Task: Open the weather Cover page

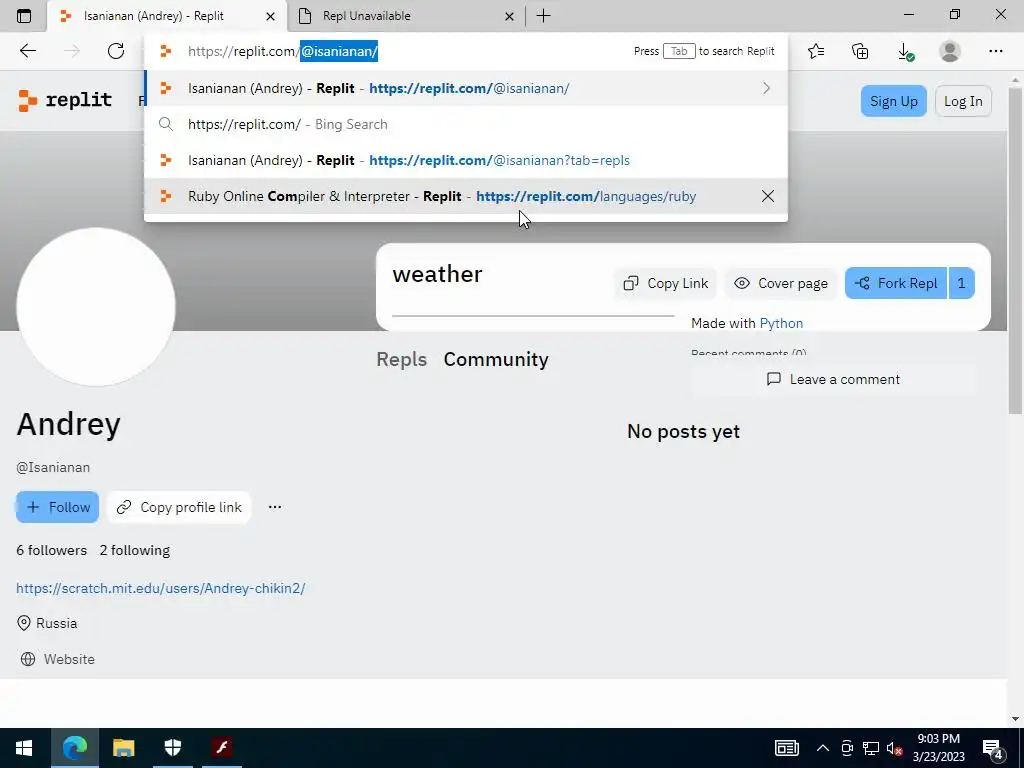Action: tap(781, 283)
